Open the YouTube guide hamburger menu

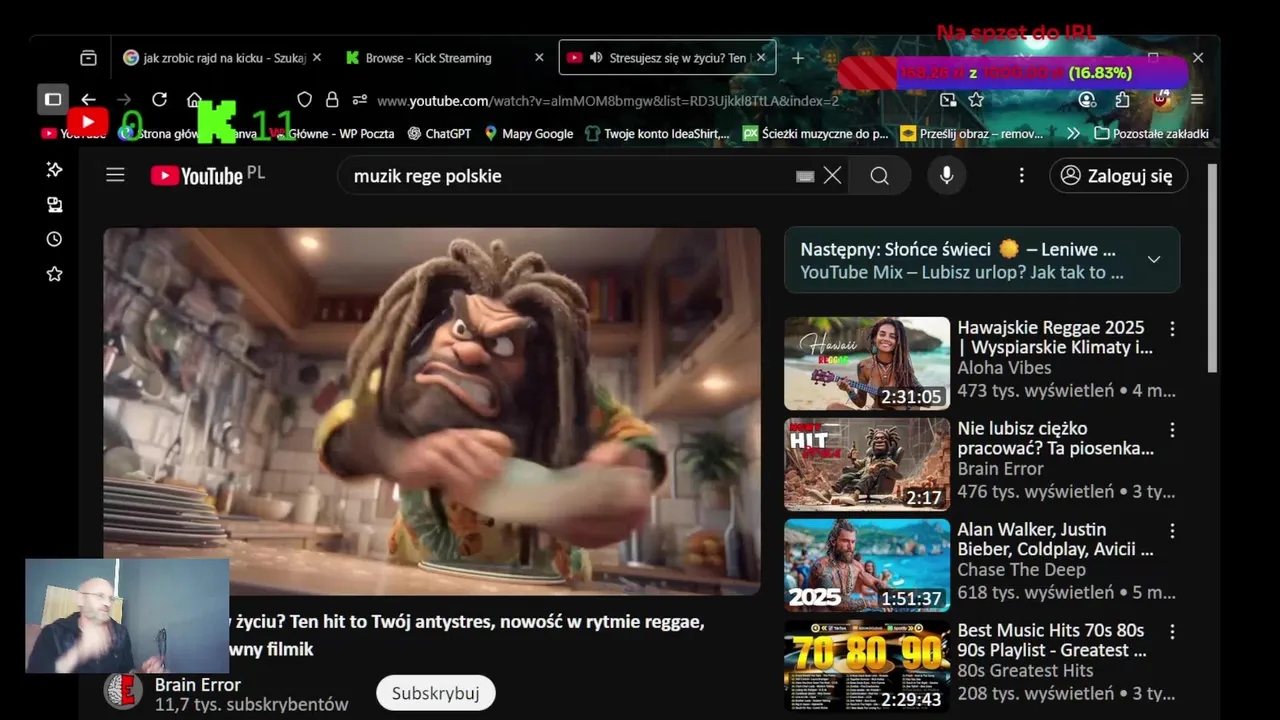point(115,175)
